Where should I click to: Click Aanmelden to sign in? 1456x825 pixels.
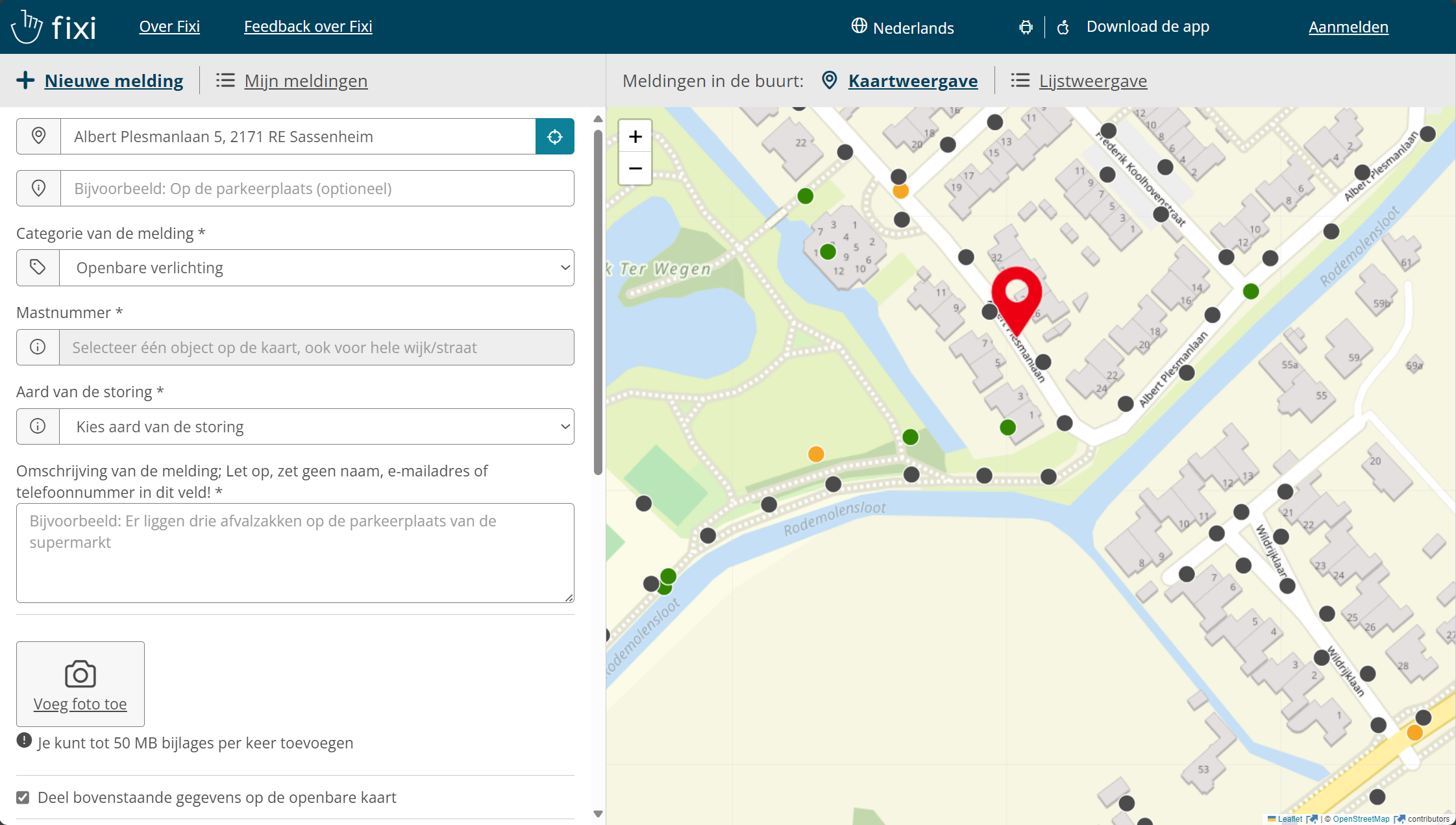pos(1348,27)
